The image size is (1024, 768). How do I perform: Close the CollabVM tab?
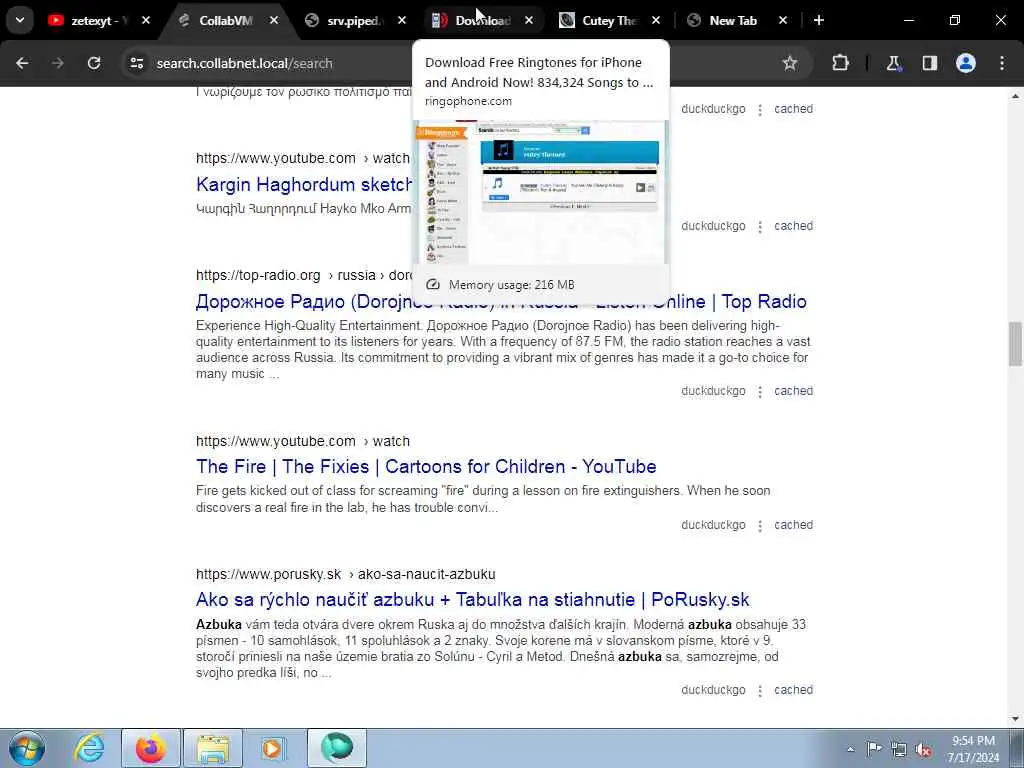274,21
